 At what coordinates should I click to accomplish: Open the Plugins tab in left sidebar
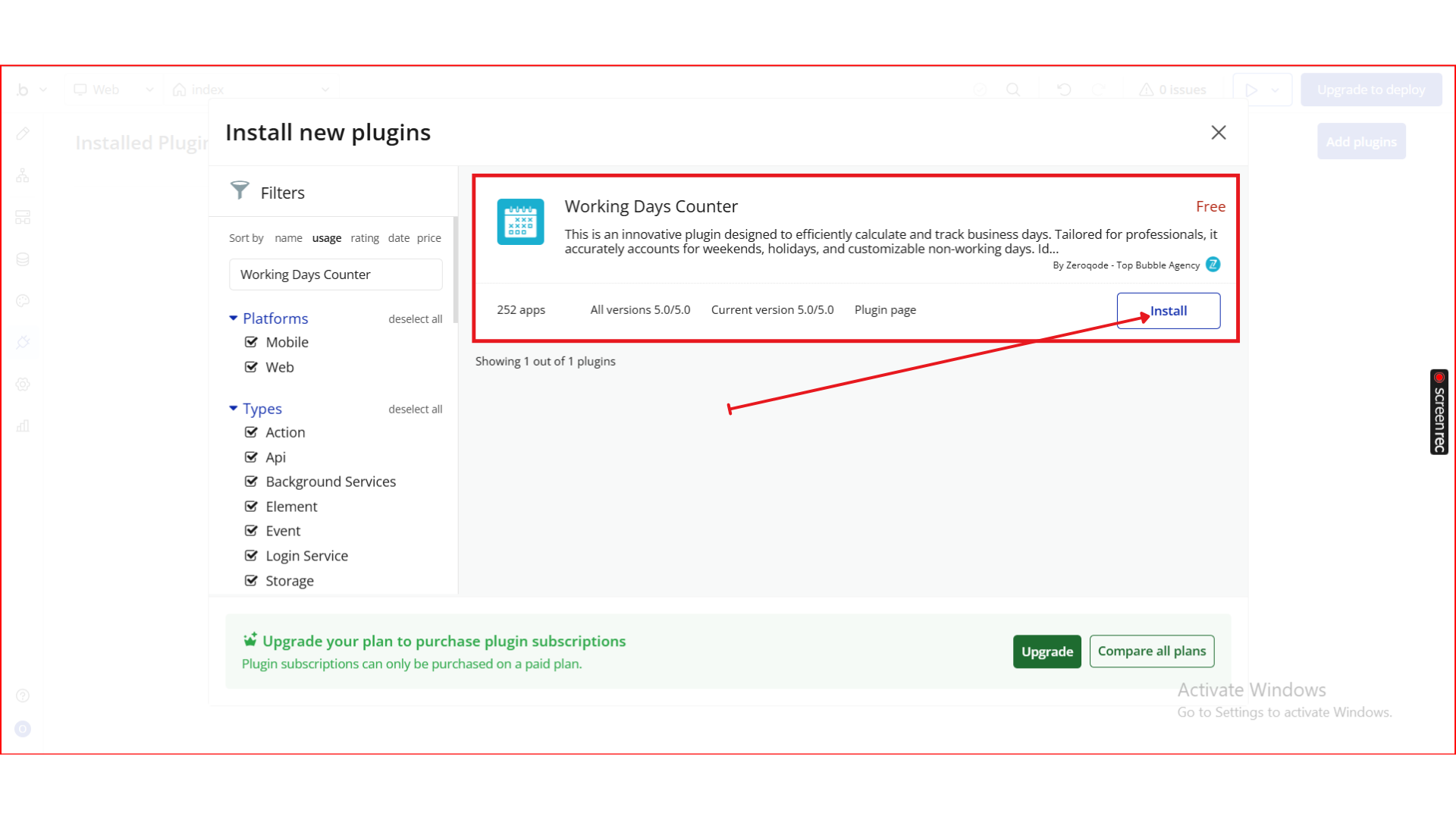point(23,342)
